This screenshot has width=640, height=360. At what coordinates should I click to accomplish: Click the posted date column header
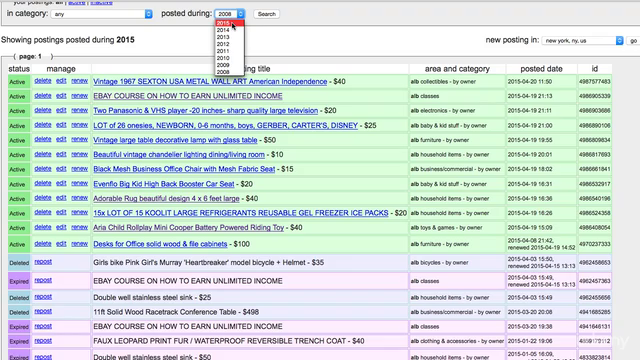(x=542, y=69)
